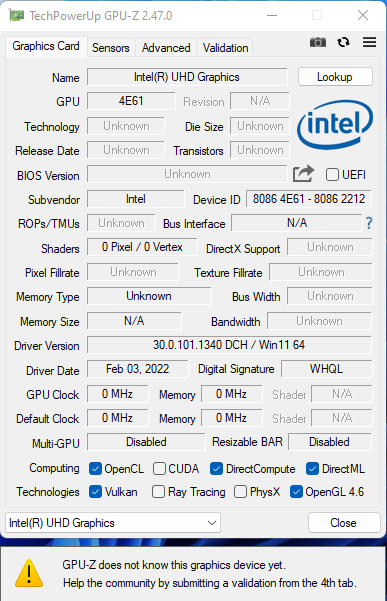The width and height of the screenshot is (387, 601).
Task: Click the Device ID value field
Action: tap(309, 199)
